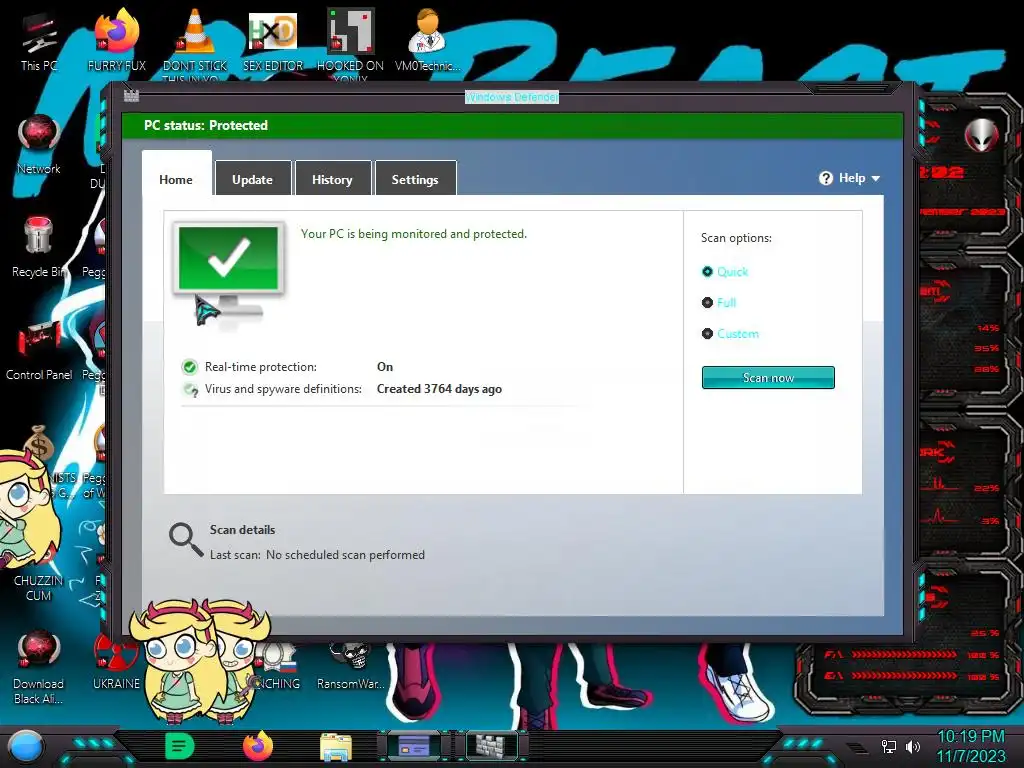Click the Windows Defender title bar icon
The height and width of the screenshot is (768, 1024).
click(131, 96)
